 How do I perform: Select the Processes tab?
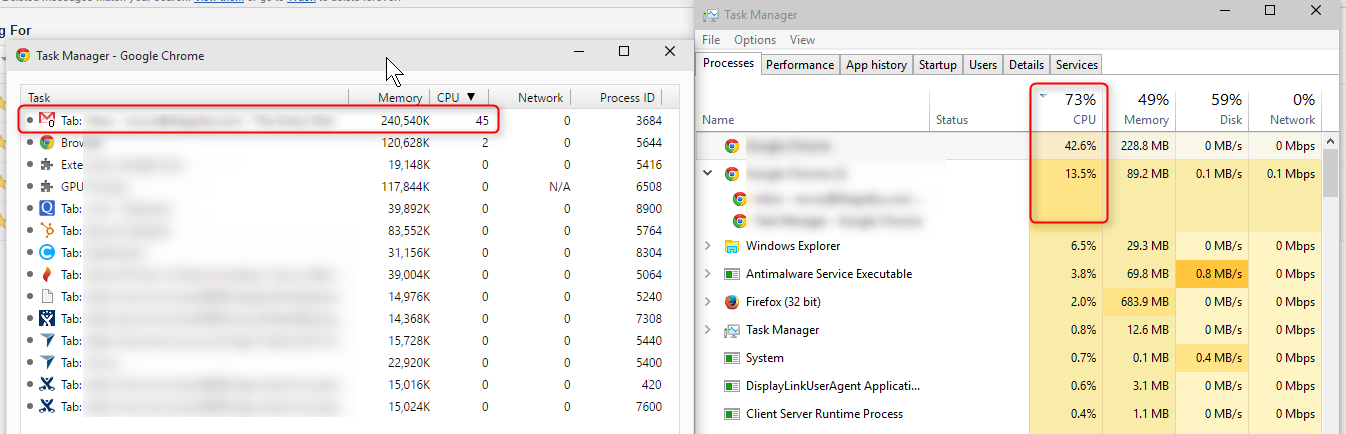click(728, 63)
